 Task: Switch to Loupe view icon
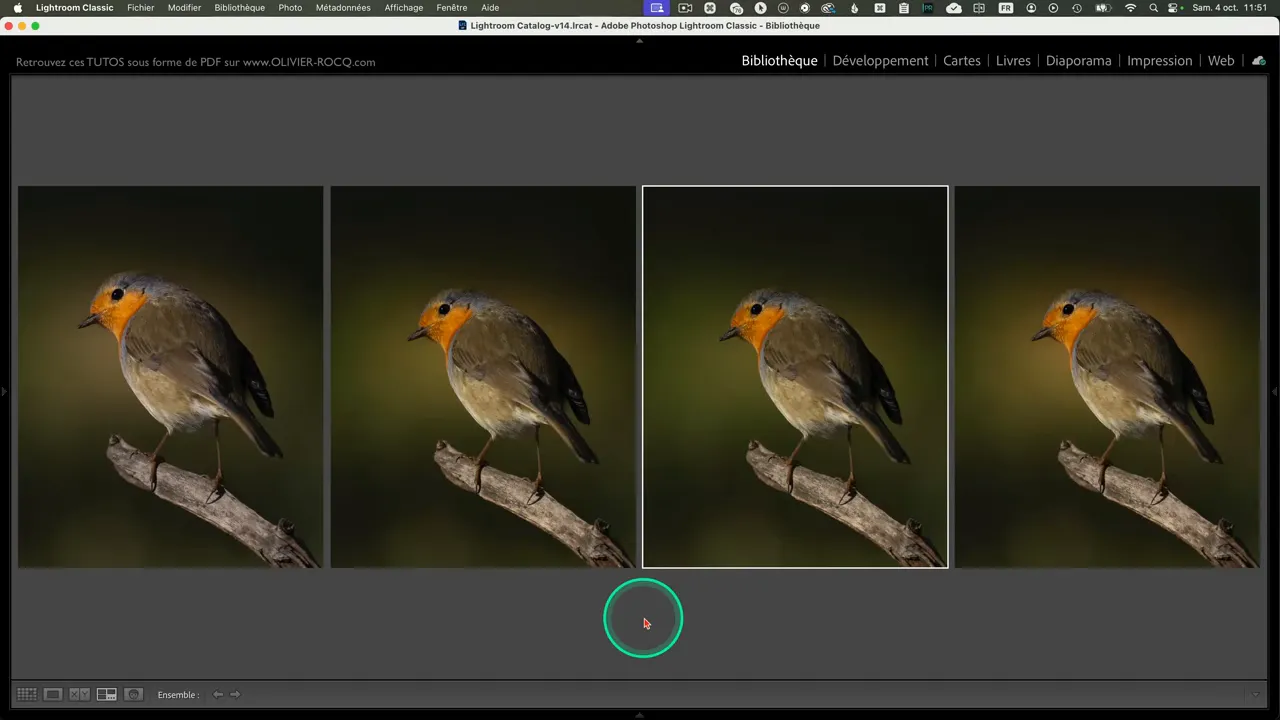[53, 694]
